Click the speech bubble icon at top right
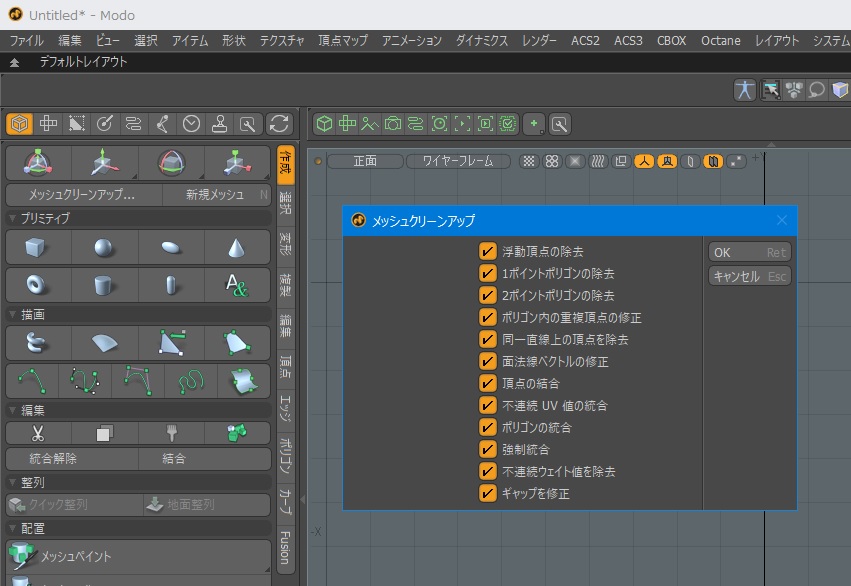Screen dimensions: 851x586 [x=816, y=90]
